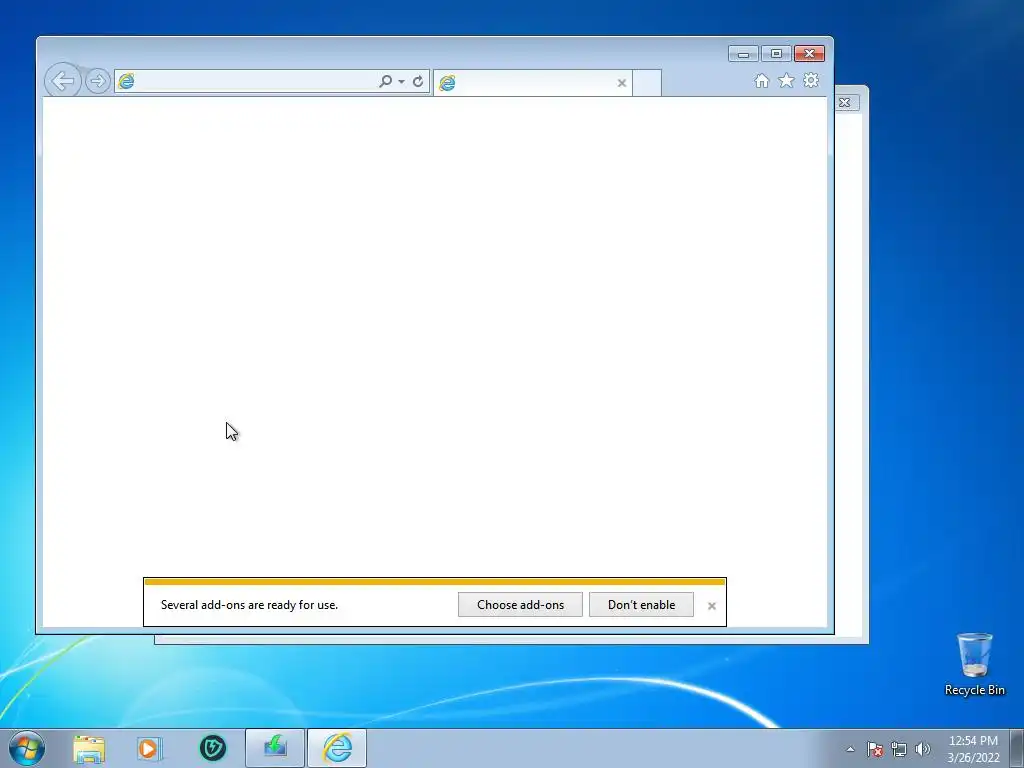The width and height of the screenshot is (1024, 768).
Task: Close the current browser tab
Action: (x=622, y=83)
